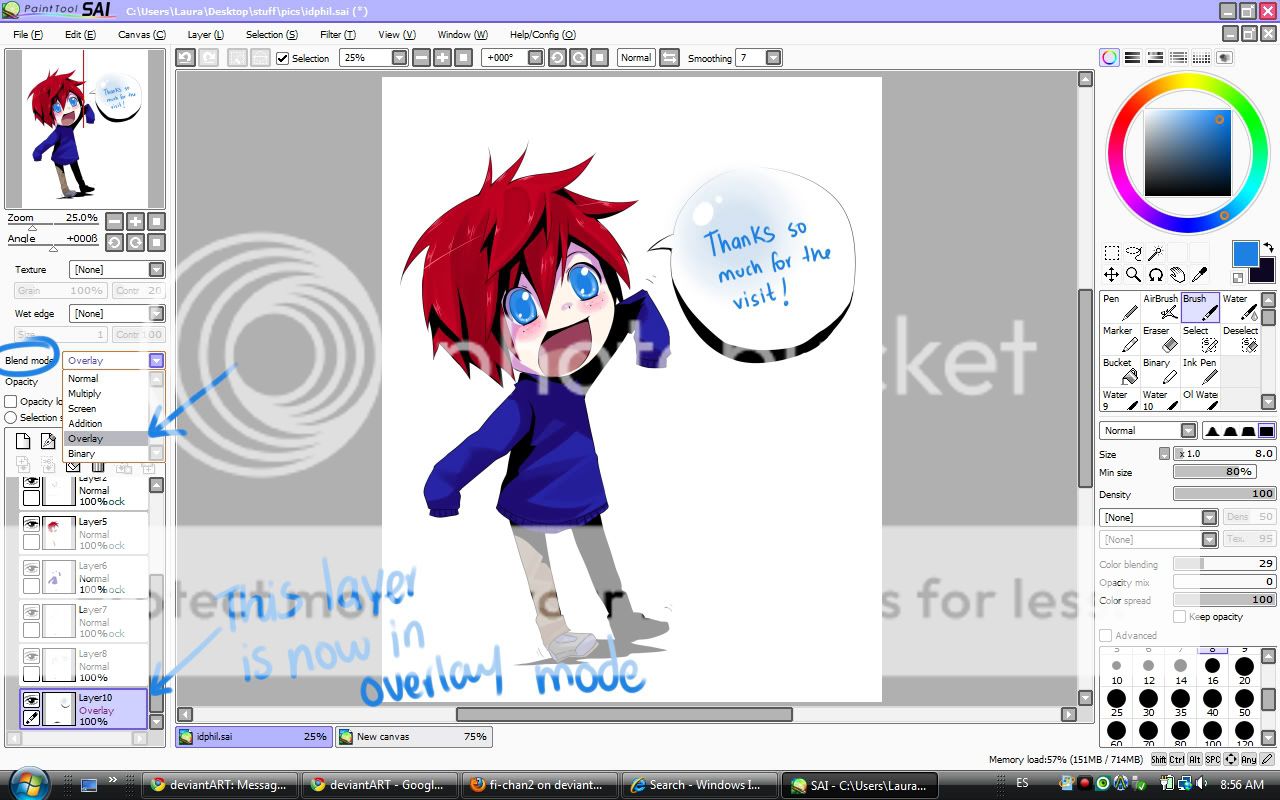The width and height of the screenshot is (1280, 800).
Task: Choose the Eraser tool
Action: (x=1160, y=339)
